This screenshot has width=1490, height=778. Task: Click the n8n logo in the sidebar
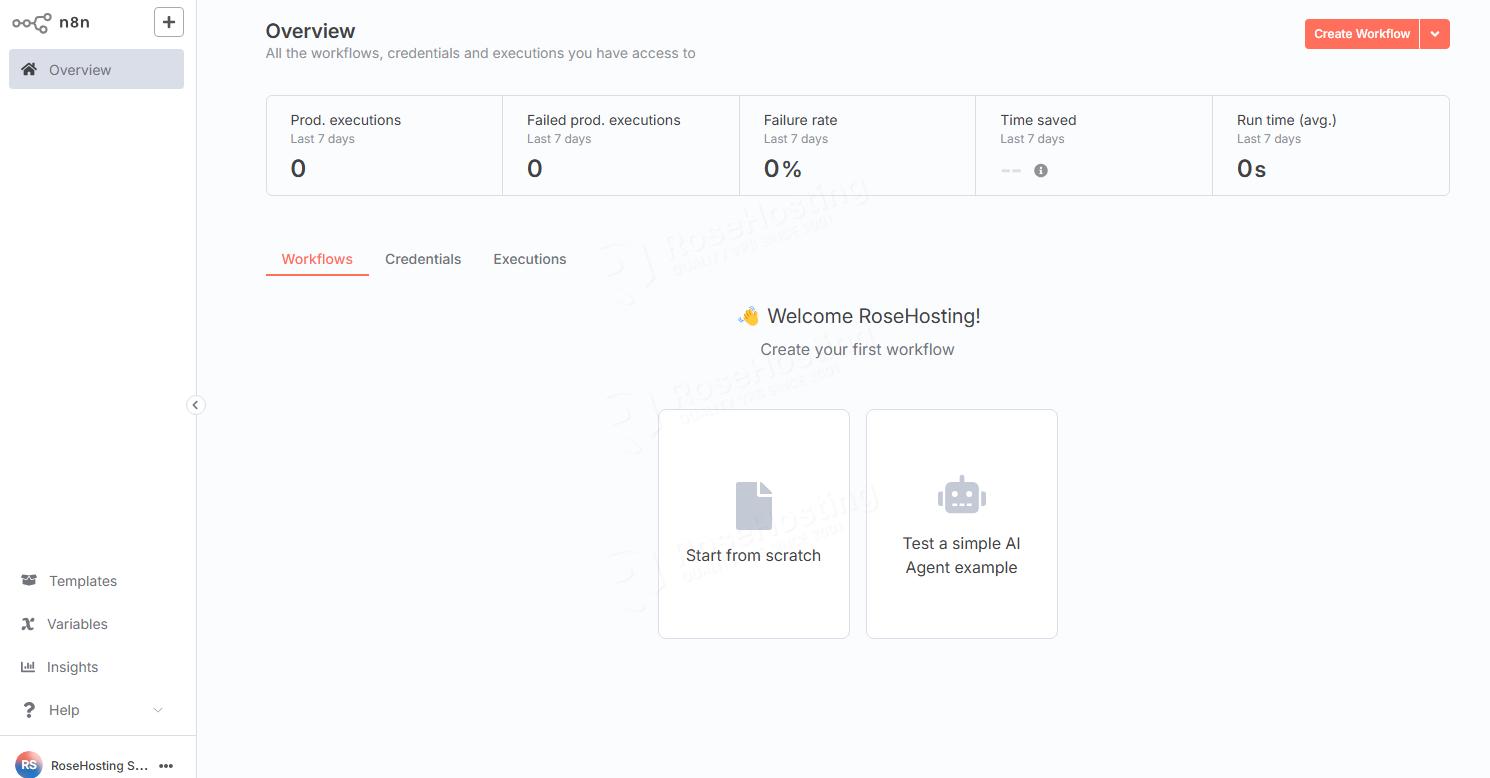pyautogui.click(x=30, y=21)
